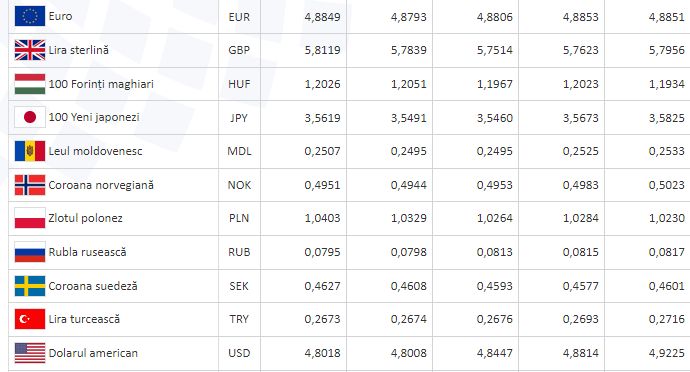Viewport: 690px width, 372px height.
Task: Click the USD currency code cell
Action: (x=239, y=353)
